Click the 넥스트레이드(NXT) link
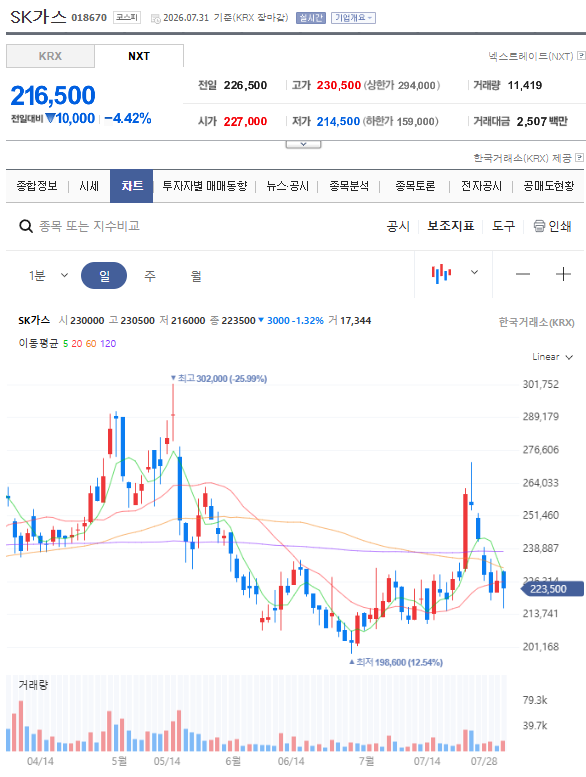 (531, 56)
